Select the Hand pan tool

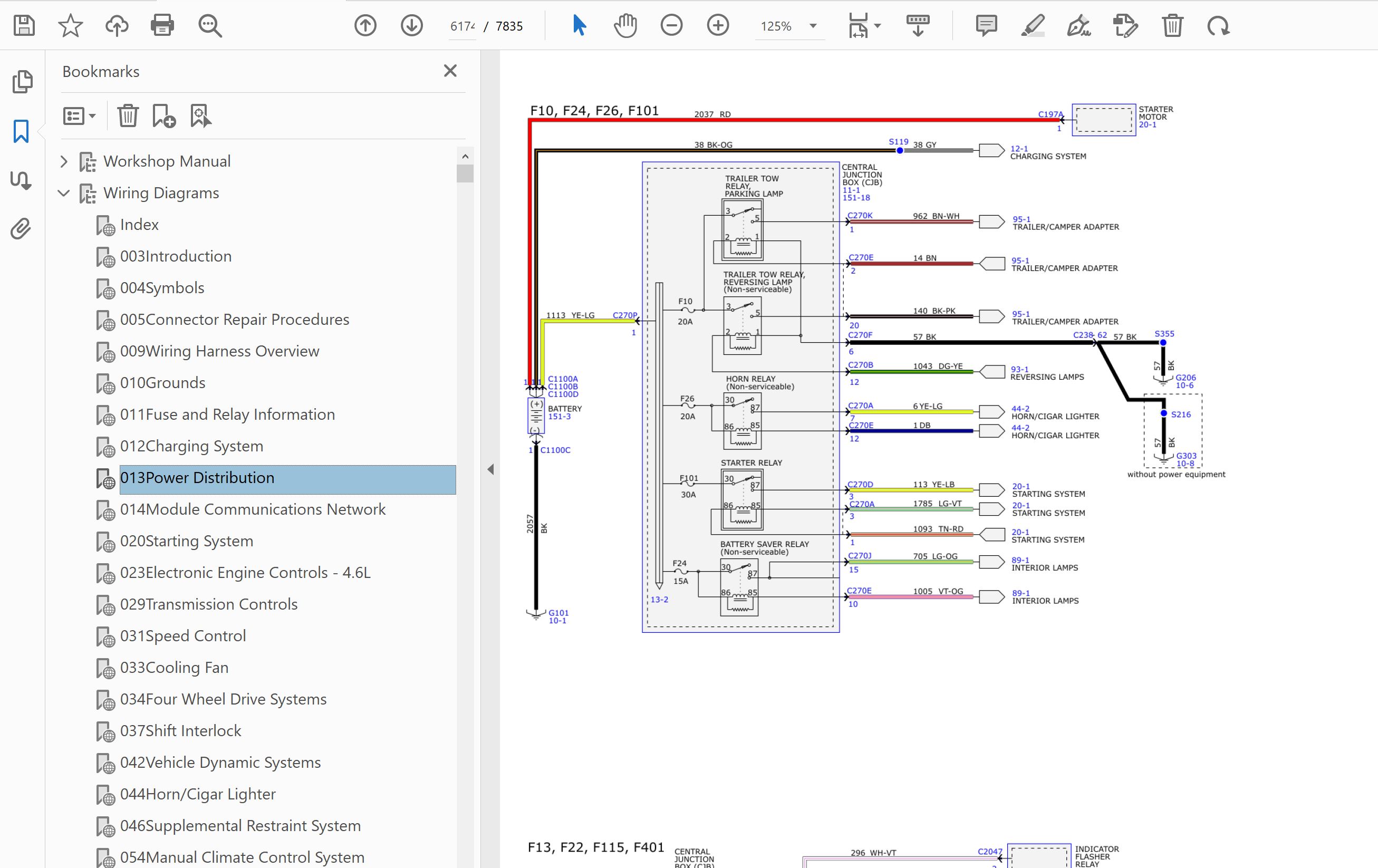pos(625,26)
